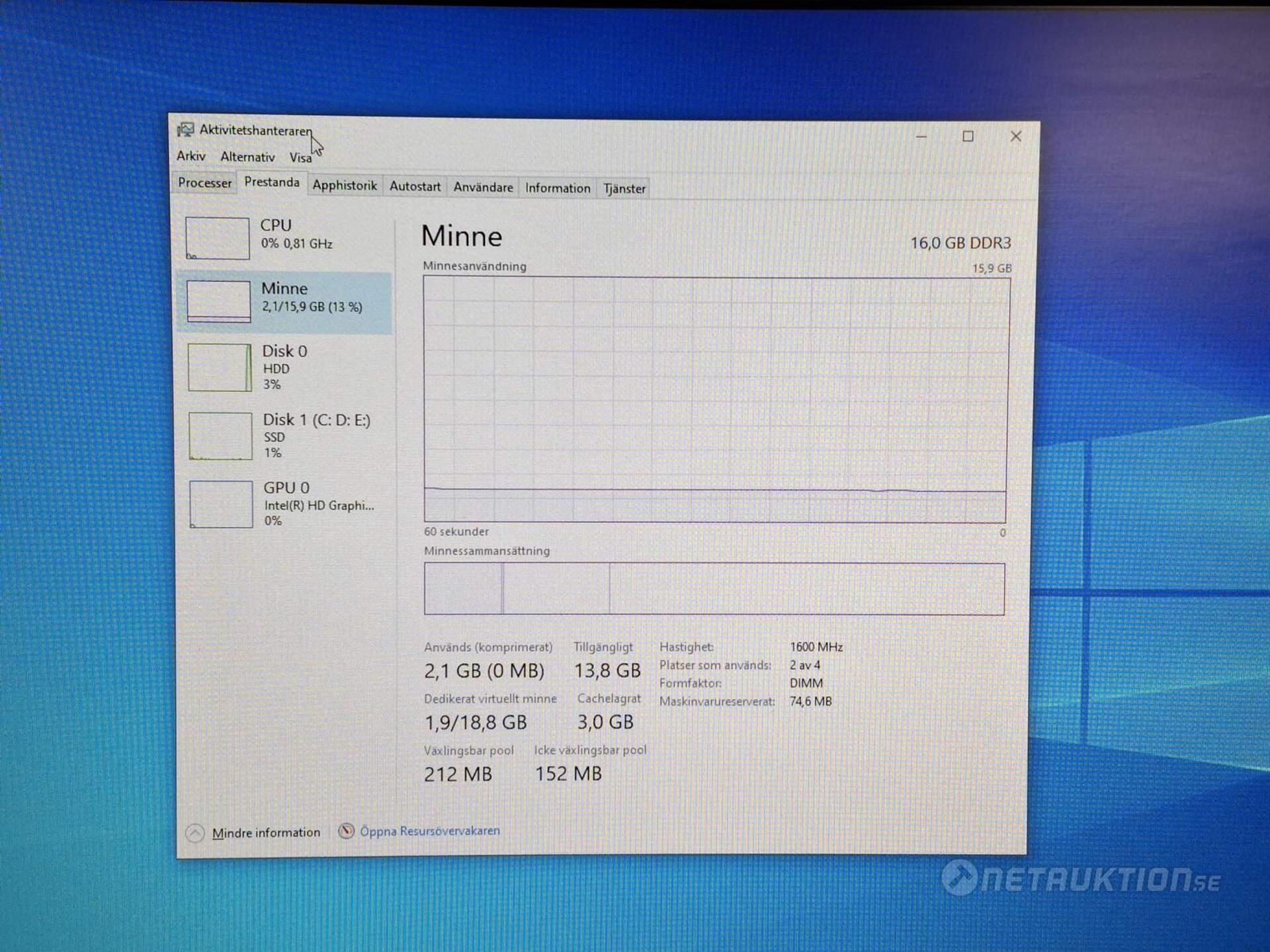The image size is (1270, 952).
Task: Click the Mindre information button text
Action: pyautogui.click(x=266, y=833)
